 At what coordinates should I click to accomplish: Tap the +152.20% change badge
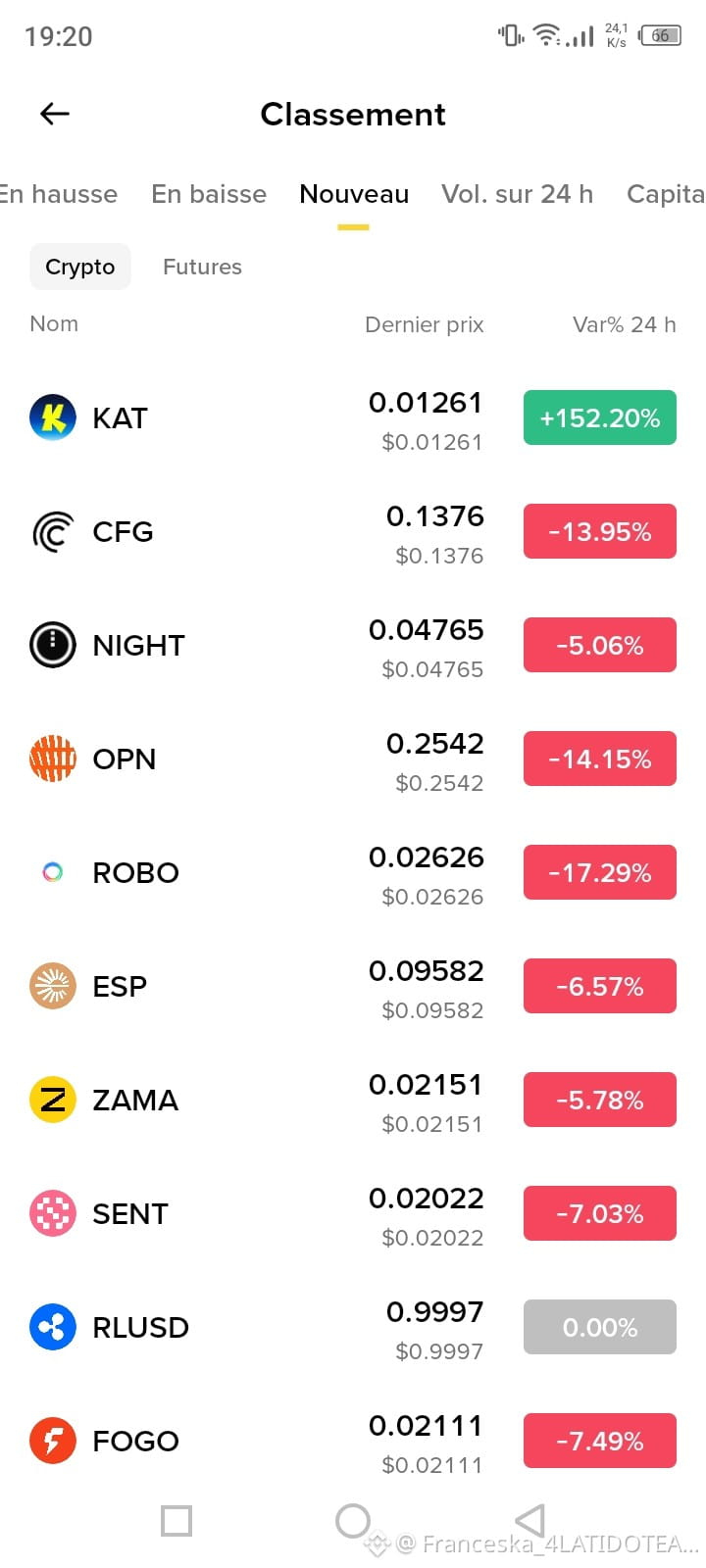coord(600,417)
